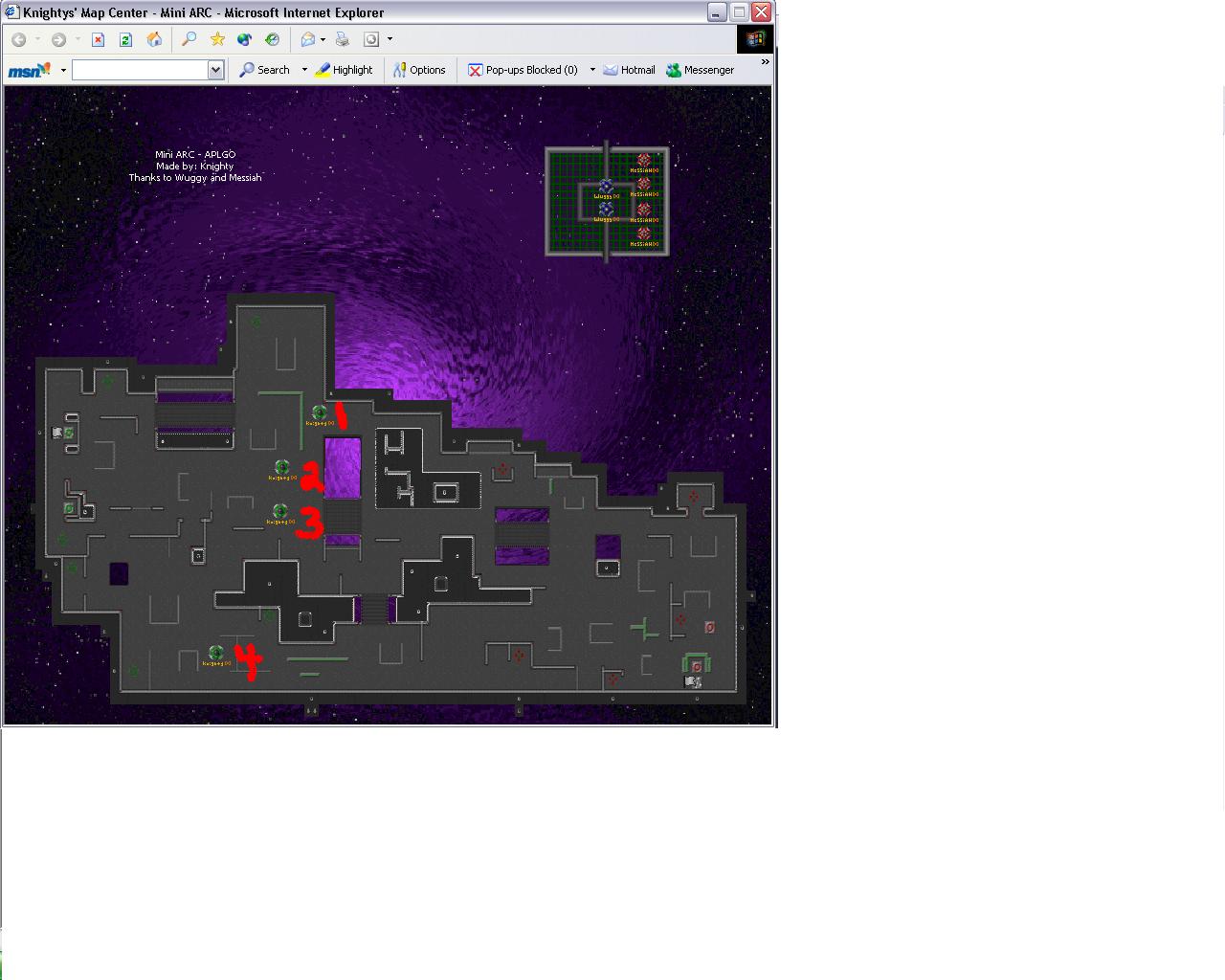Open the Media globe icon
The width and height of the screenshot is (1225, 980).
tap(245, 39)
